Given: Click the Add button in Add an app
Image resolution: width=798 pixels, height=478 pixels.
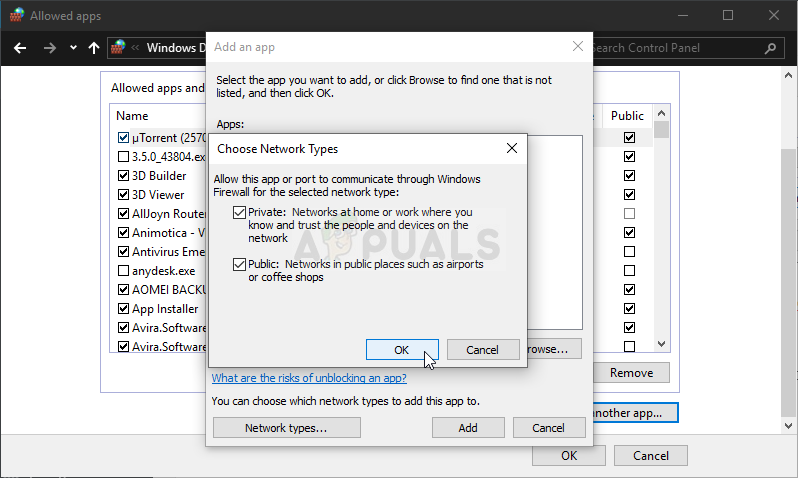Looking at the screenshot, I should click(x=468, y=428).
